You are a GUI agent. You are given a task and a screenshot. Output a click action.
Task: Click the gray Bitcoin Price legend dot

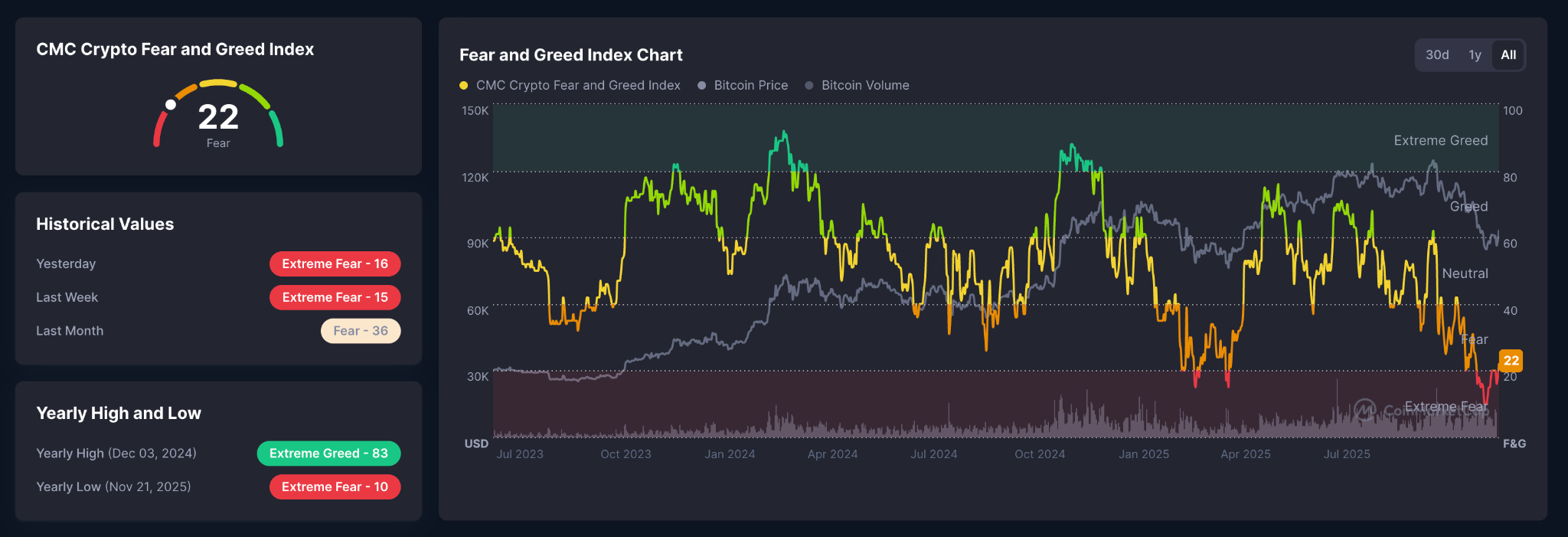pyautogui.click(x=701, y=85)
